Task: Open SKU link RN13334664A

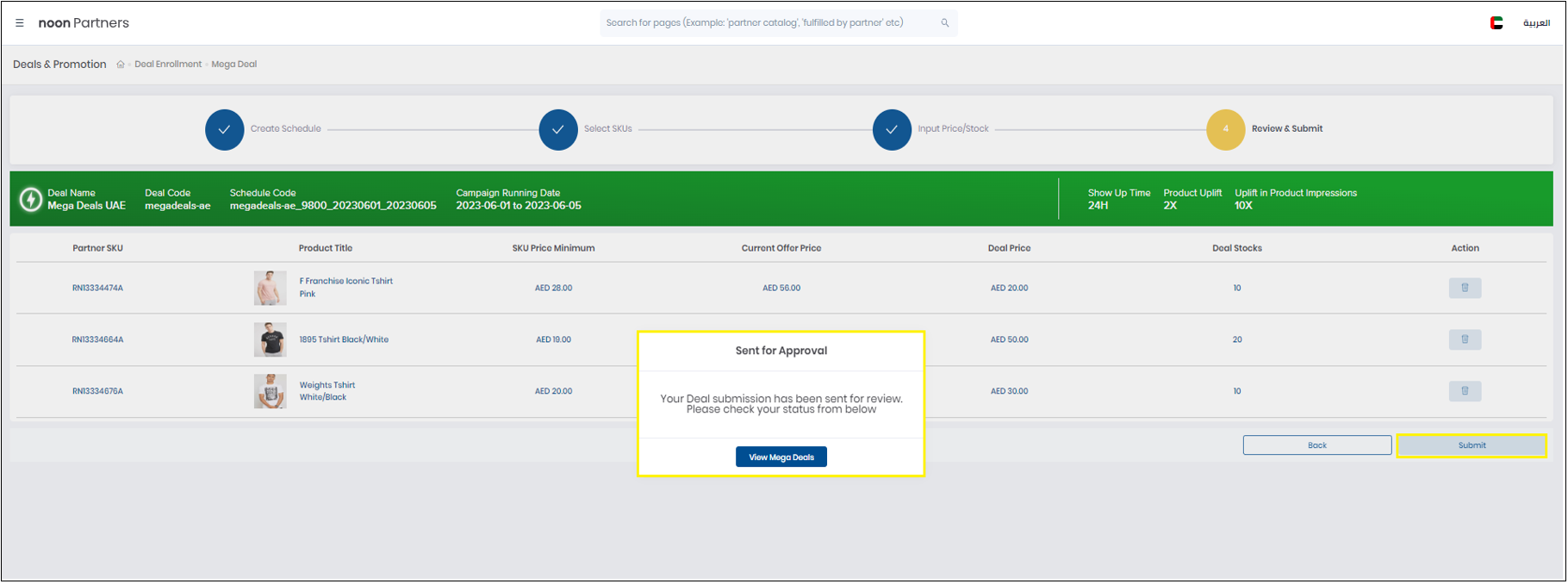Action: click(97, 339)
